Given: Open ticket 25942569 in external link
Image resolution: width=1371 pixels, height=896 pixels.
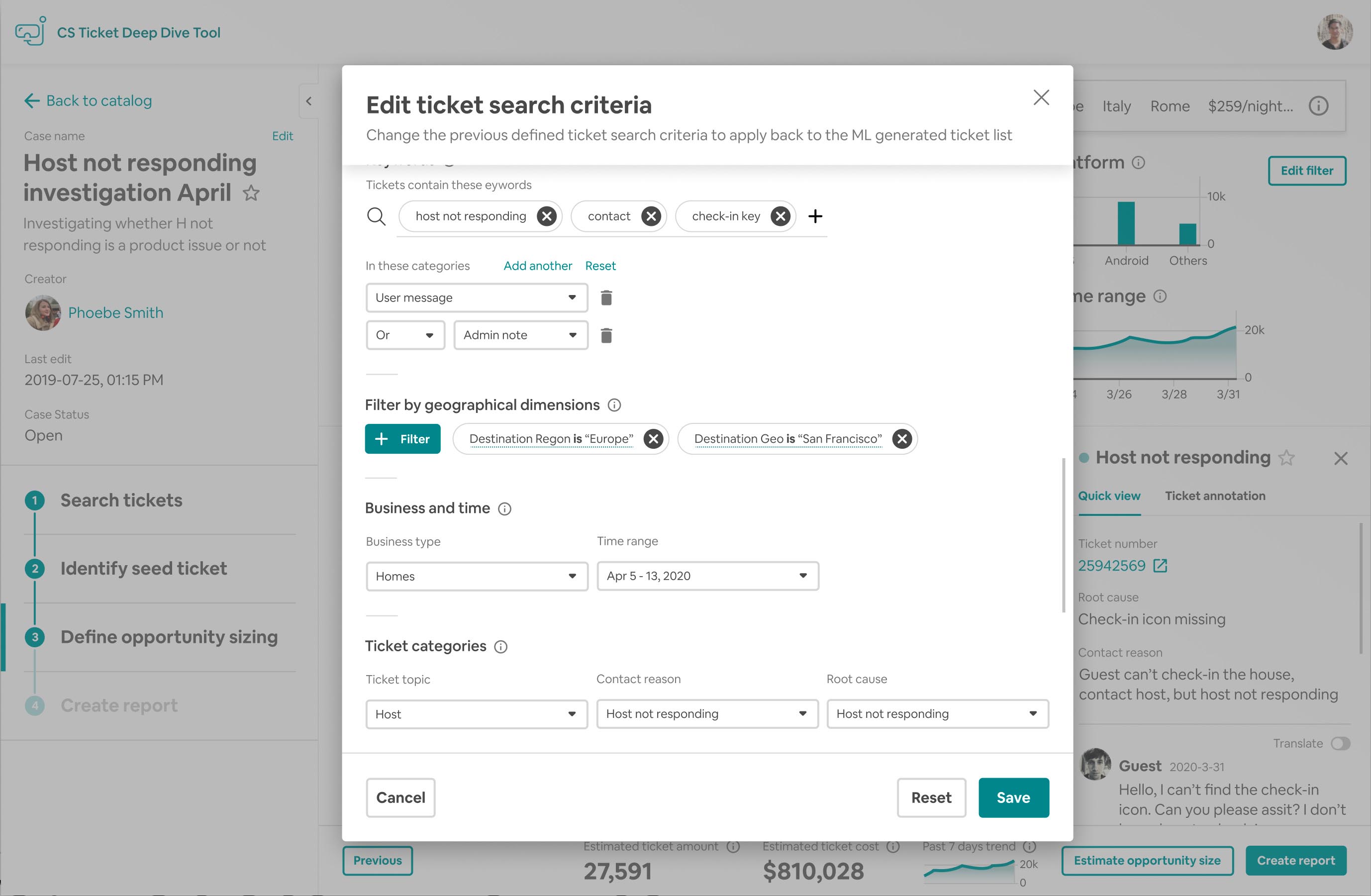Looking at the screenshot, I should (x=1160, y=566).
